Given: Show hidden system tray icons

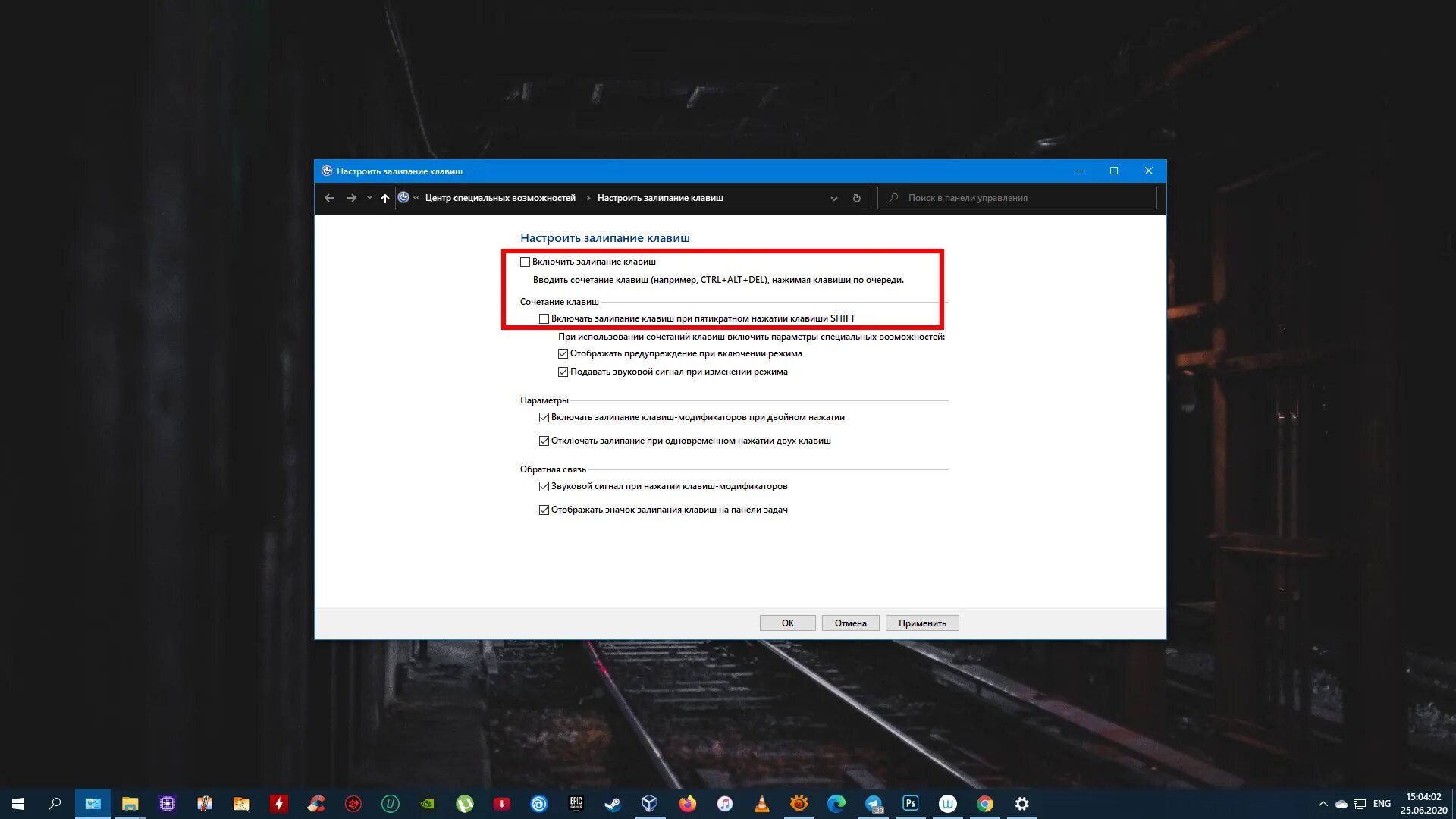Looking at the screenshot, I should point(1323,804).
